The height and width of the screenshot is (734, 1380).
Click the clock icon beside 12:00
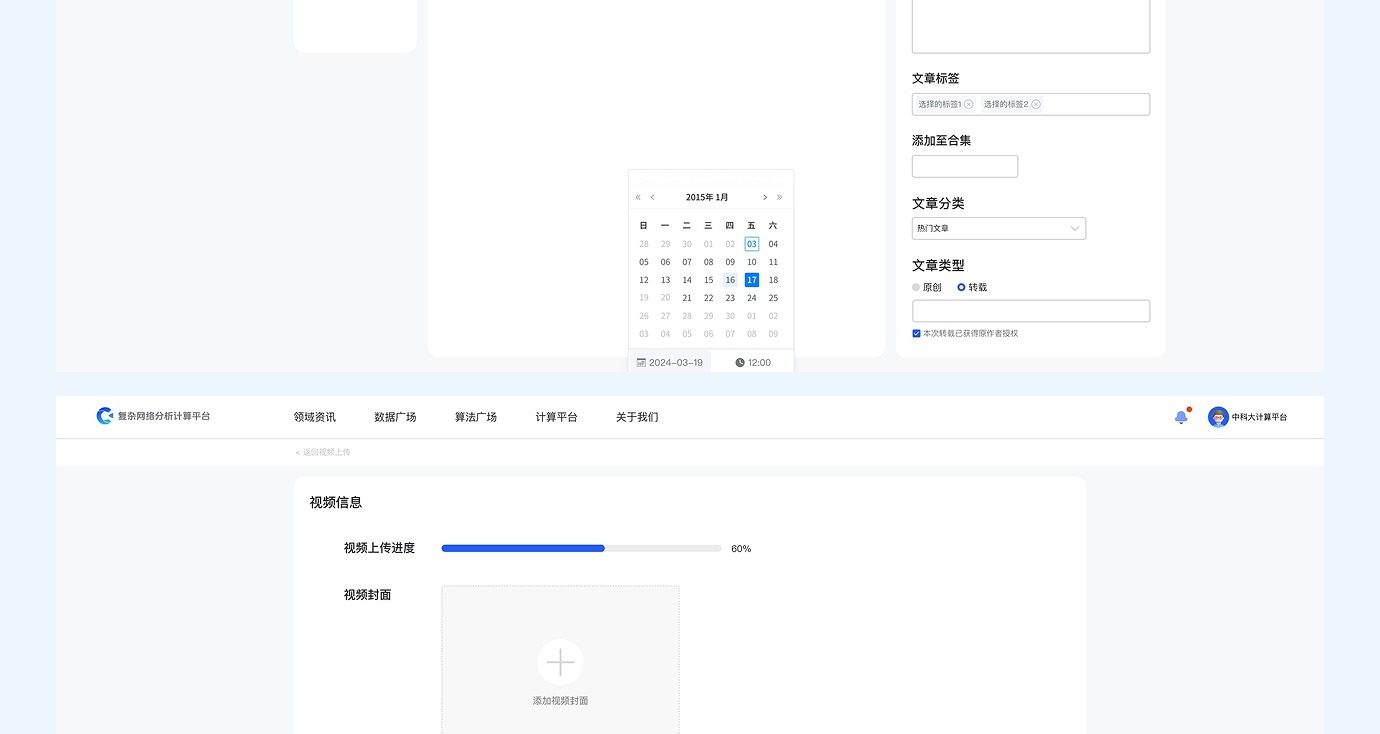click(740, 363)
